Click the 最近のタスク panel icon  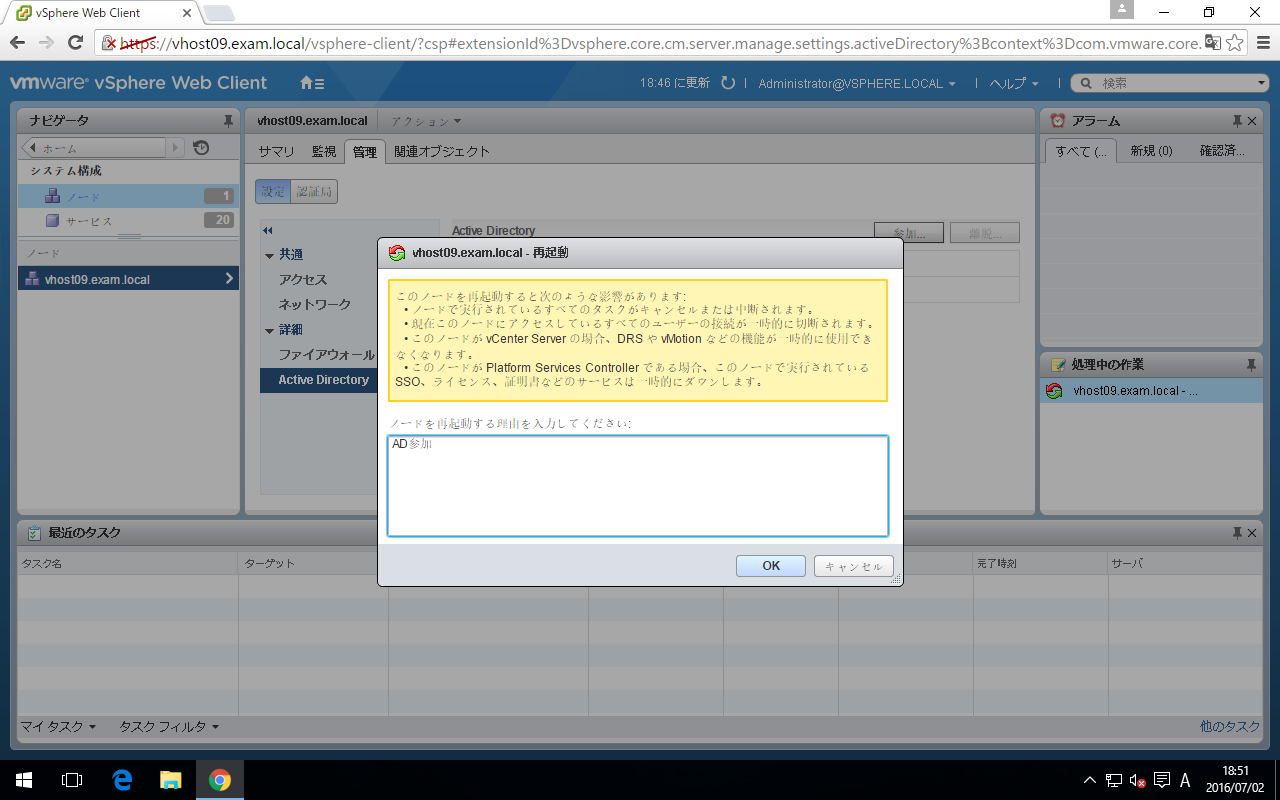pos(35,533)
